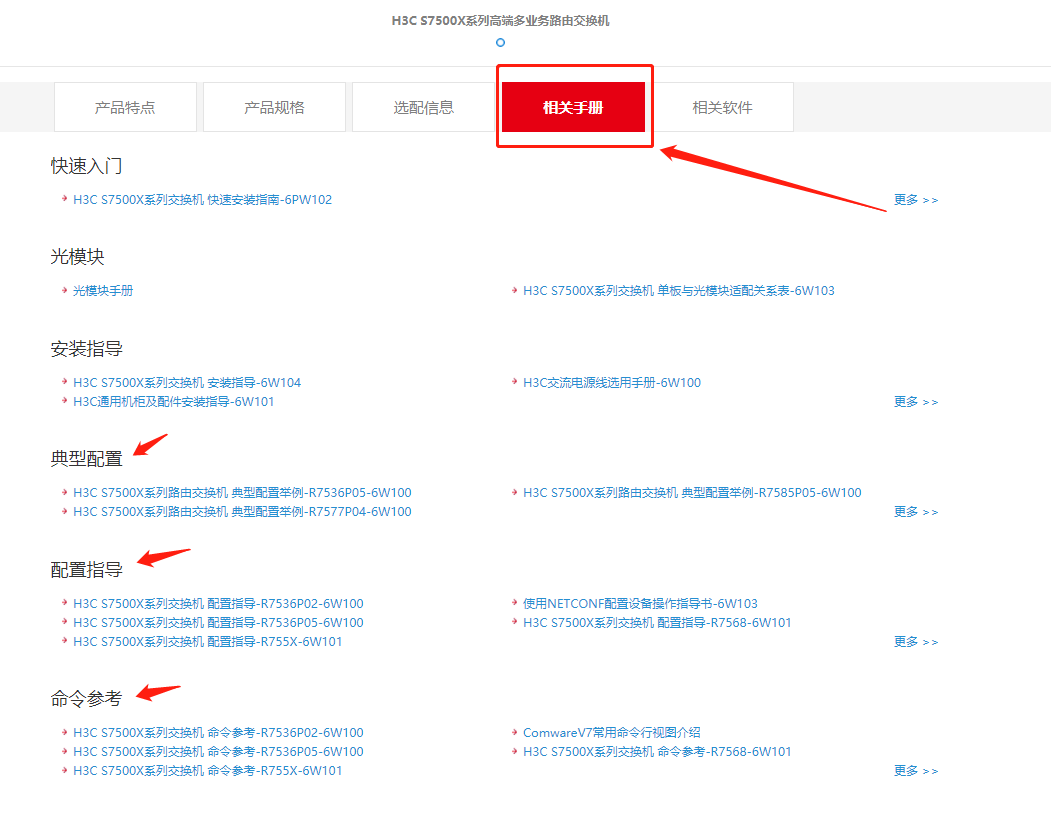
Task: Open 单板与光模块适配关系表-6W103
Action: pyautogui.click(x=679, y=291)
